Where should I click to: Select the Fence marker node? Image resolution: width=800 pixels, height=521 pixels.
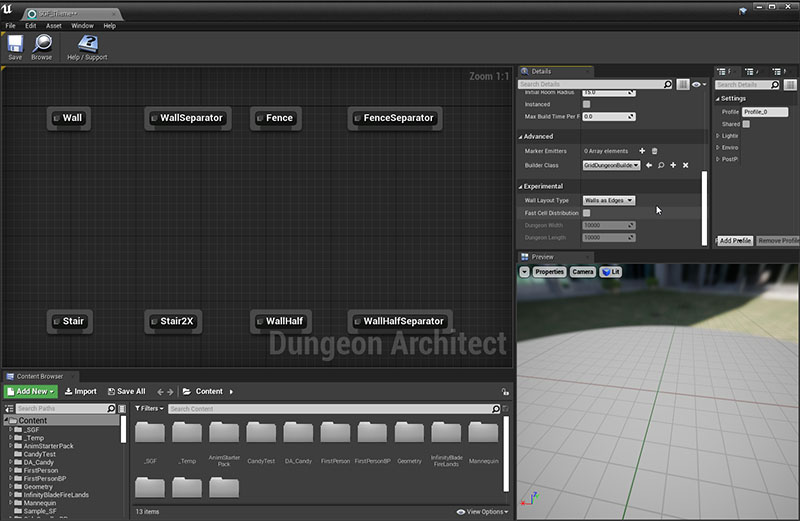276,118
